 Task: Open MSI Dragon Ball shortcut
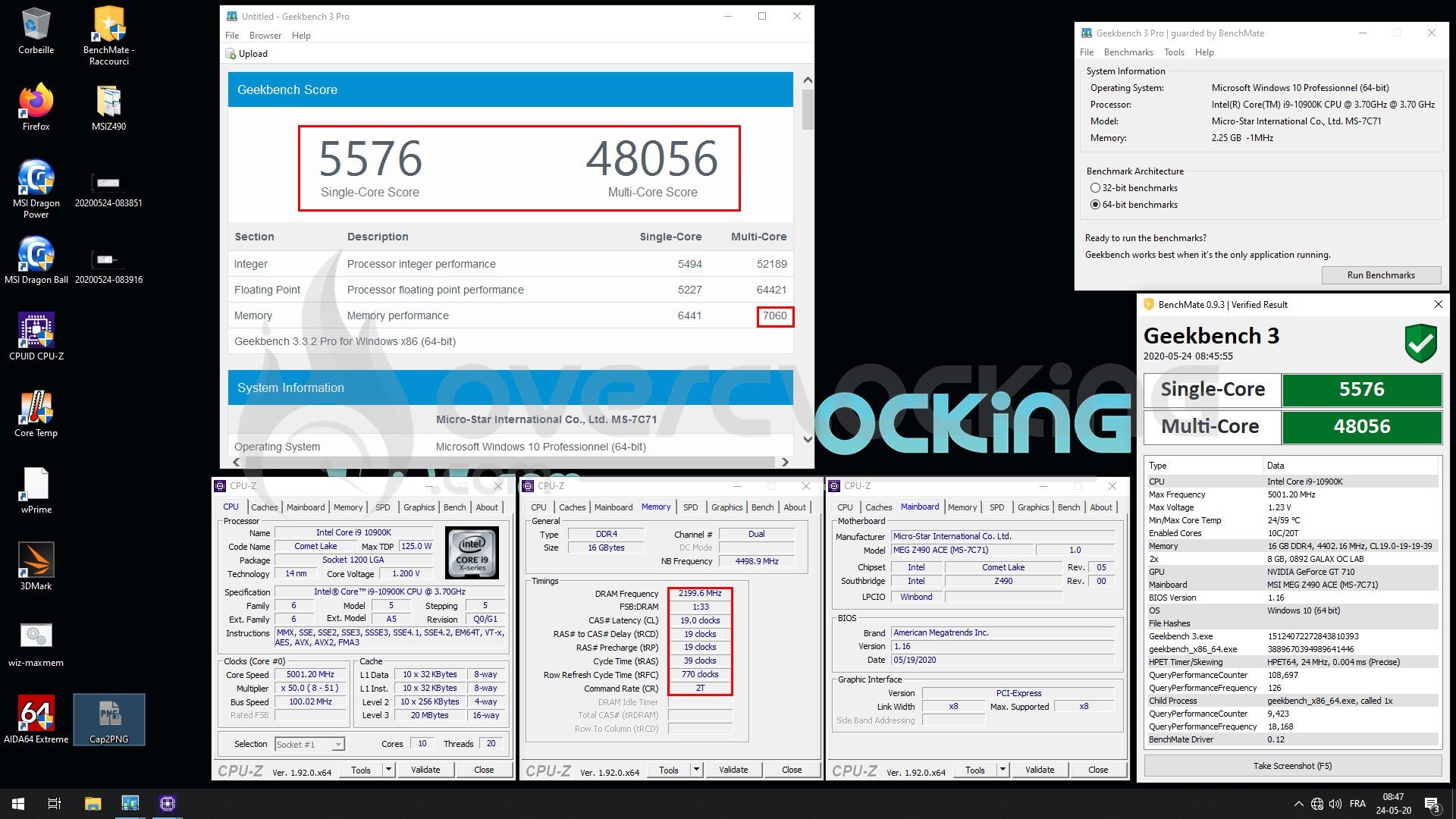[x=36, y=260]
